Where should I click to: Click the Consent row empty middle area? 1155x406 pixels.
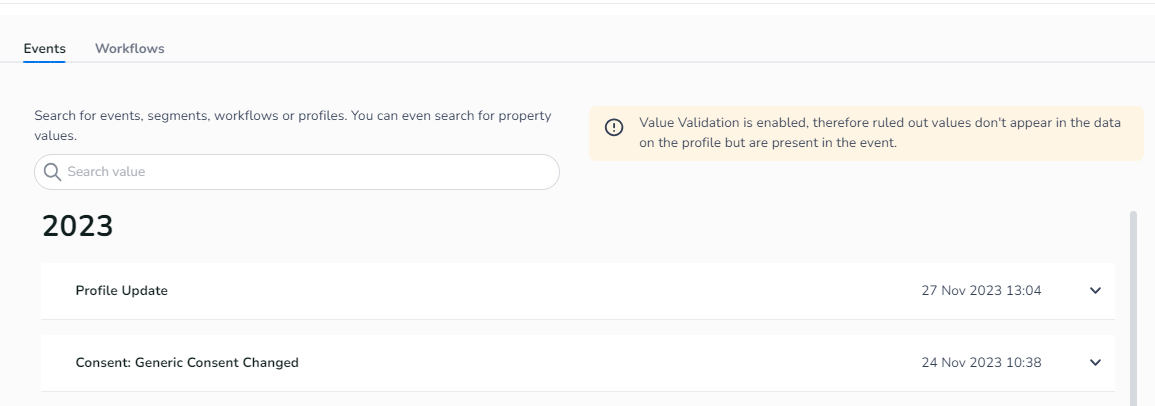click(600, 363)
